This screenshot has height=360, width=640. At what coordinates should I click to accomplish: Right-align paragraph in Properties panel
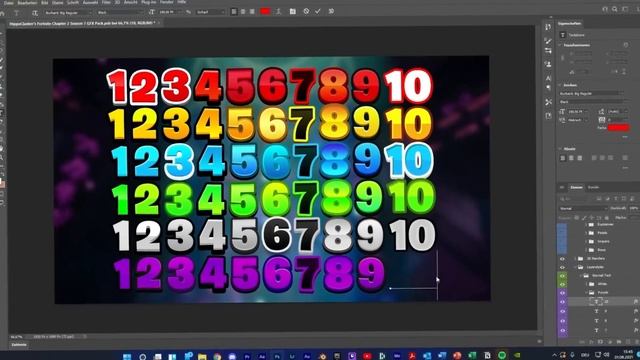click(x=580, y=158)
